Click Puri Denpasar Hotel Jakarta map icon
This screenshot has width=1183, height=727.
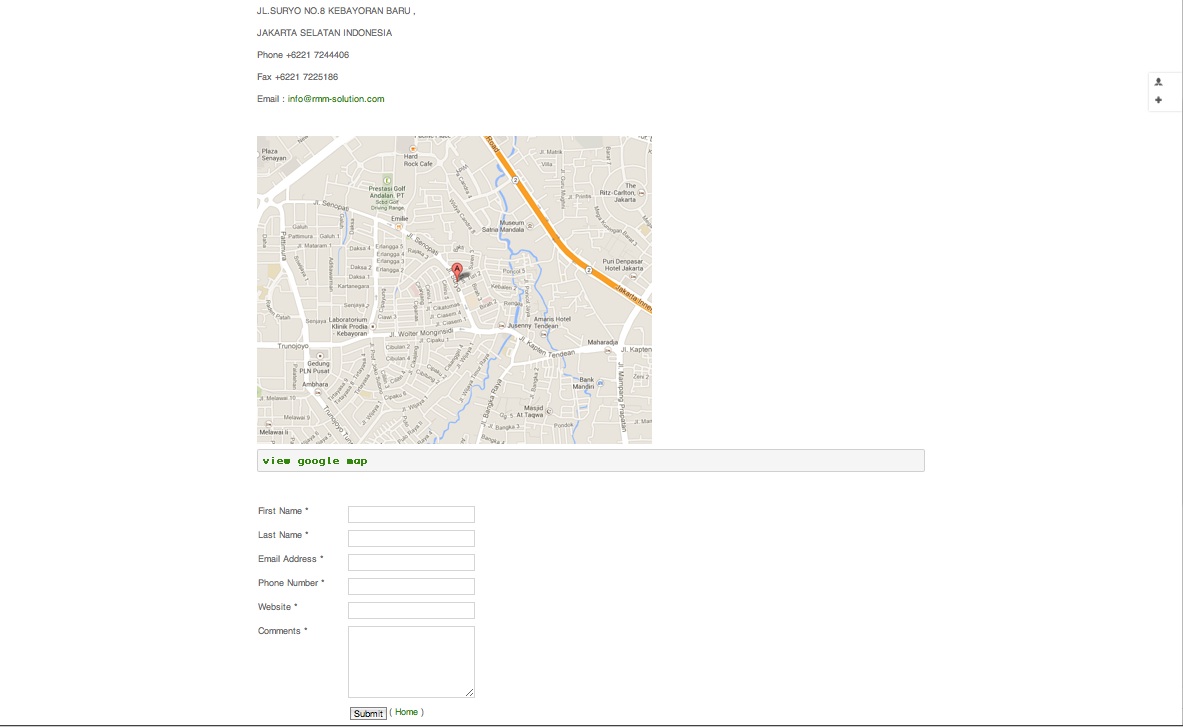(x=633, y=276)
